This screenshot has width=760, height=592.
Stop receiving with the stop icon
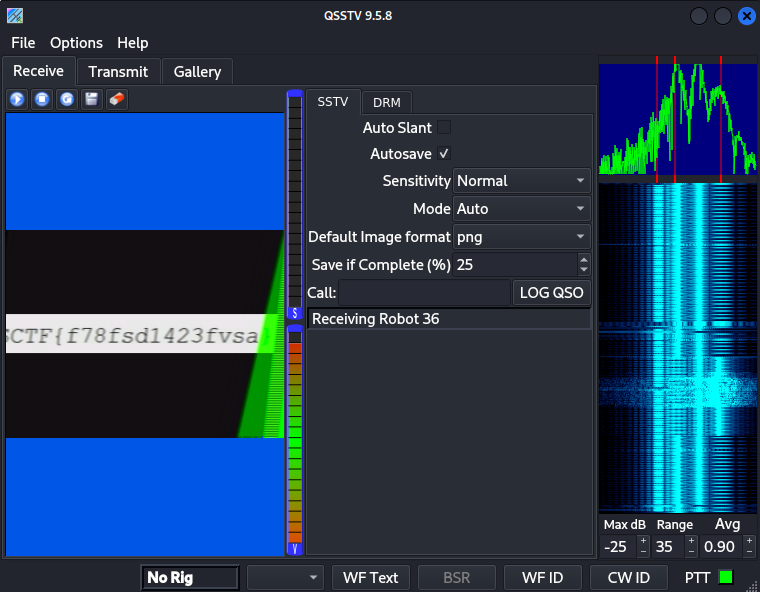(42, 99)
